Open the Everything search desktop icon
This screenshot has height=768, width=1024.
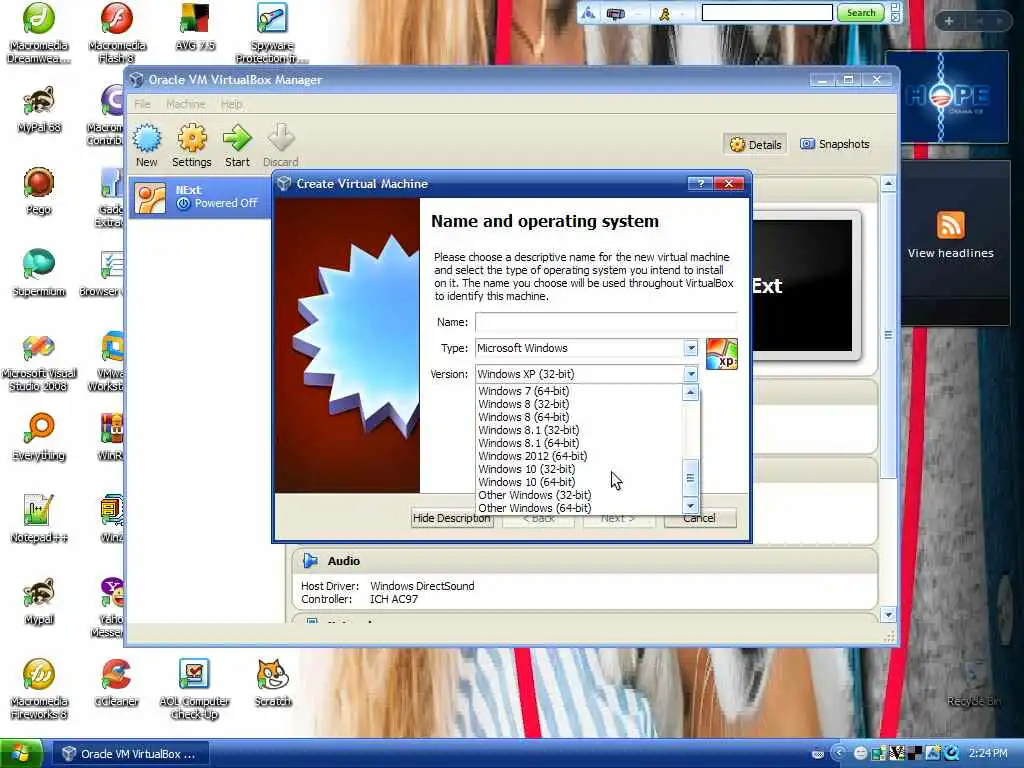39,437
